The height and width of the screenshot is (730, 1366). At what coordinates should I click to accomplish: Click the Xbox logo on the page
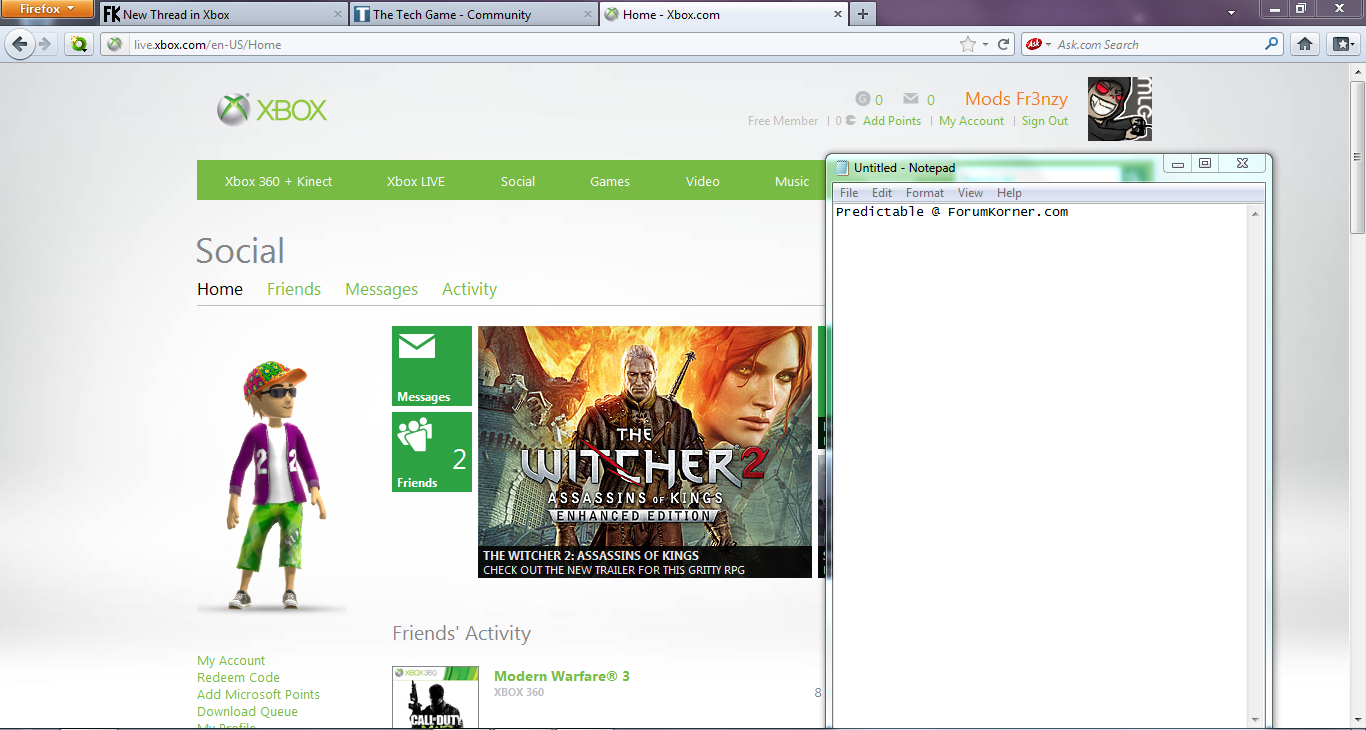click(272, 109)
